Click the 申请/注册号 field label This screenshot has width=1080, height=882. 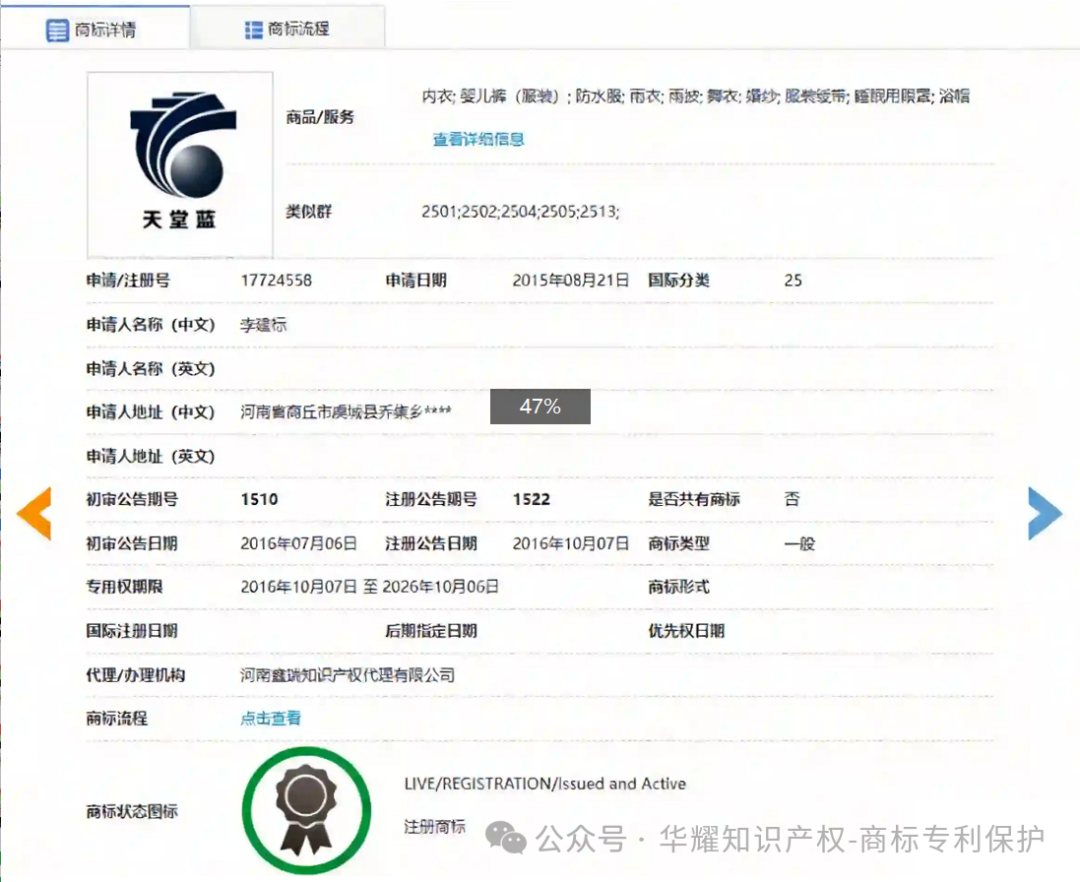[127, 280]
